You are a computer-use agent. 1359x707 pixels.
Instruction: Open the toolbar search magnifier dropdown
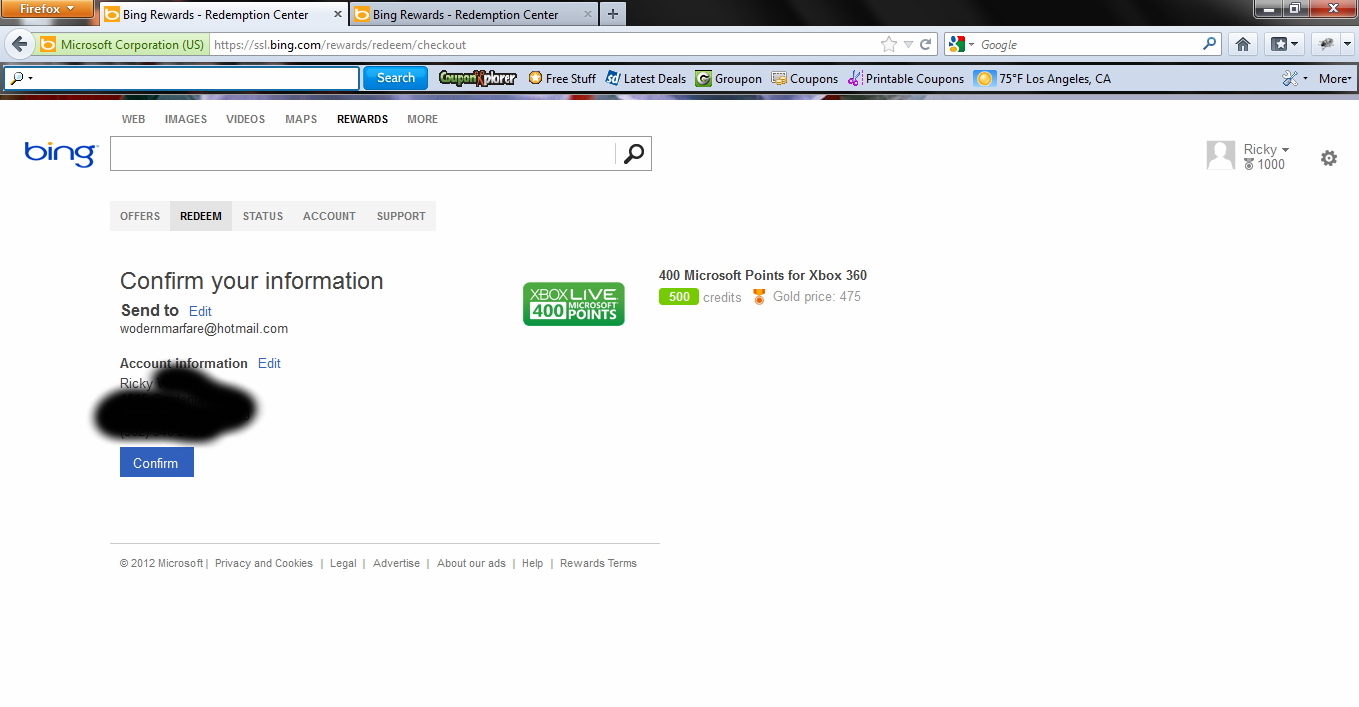coord(21,78)
